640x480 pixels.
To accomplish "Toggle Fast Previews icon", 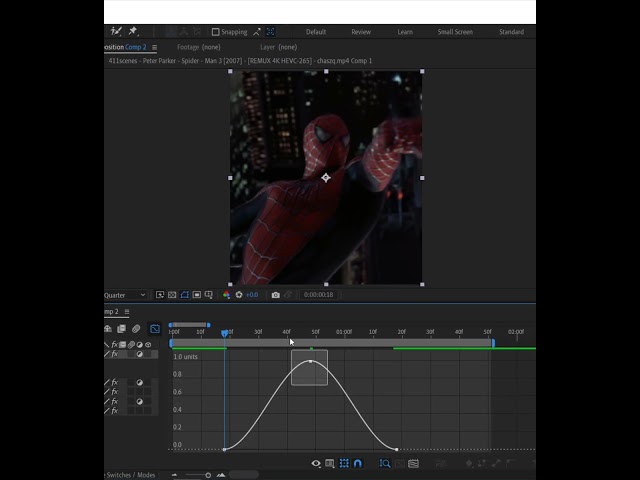I will pyautogui.click(x=160, y=295).
